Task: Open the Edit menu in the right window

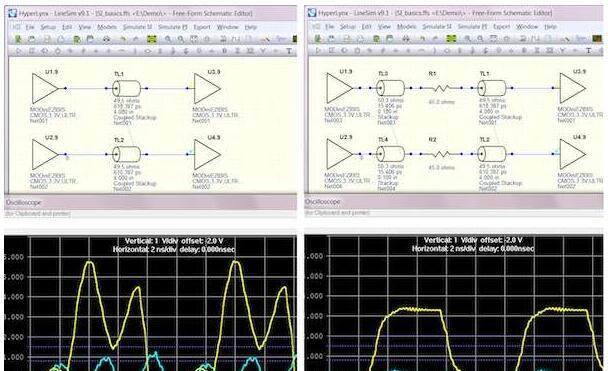Action: click(x=366, y=27)
